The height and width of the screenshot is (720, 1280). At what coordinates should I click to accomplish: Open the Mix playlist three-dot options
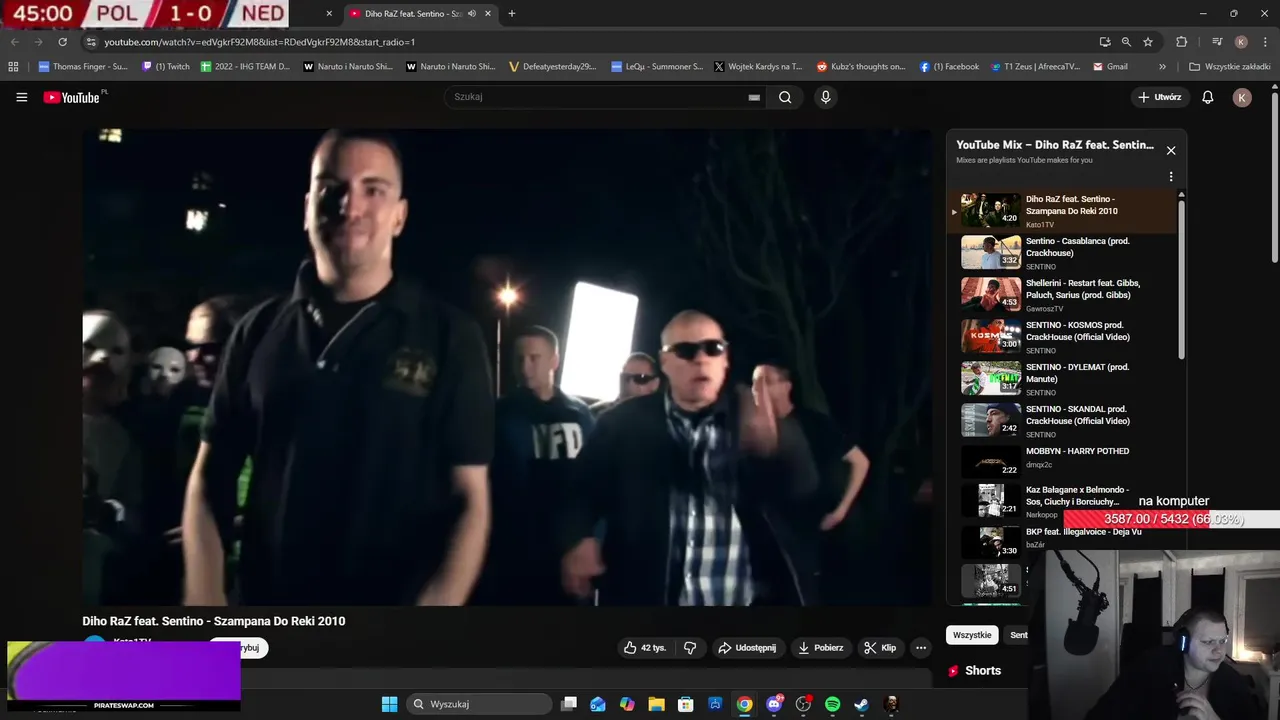(1171, 177)
